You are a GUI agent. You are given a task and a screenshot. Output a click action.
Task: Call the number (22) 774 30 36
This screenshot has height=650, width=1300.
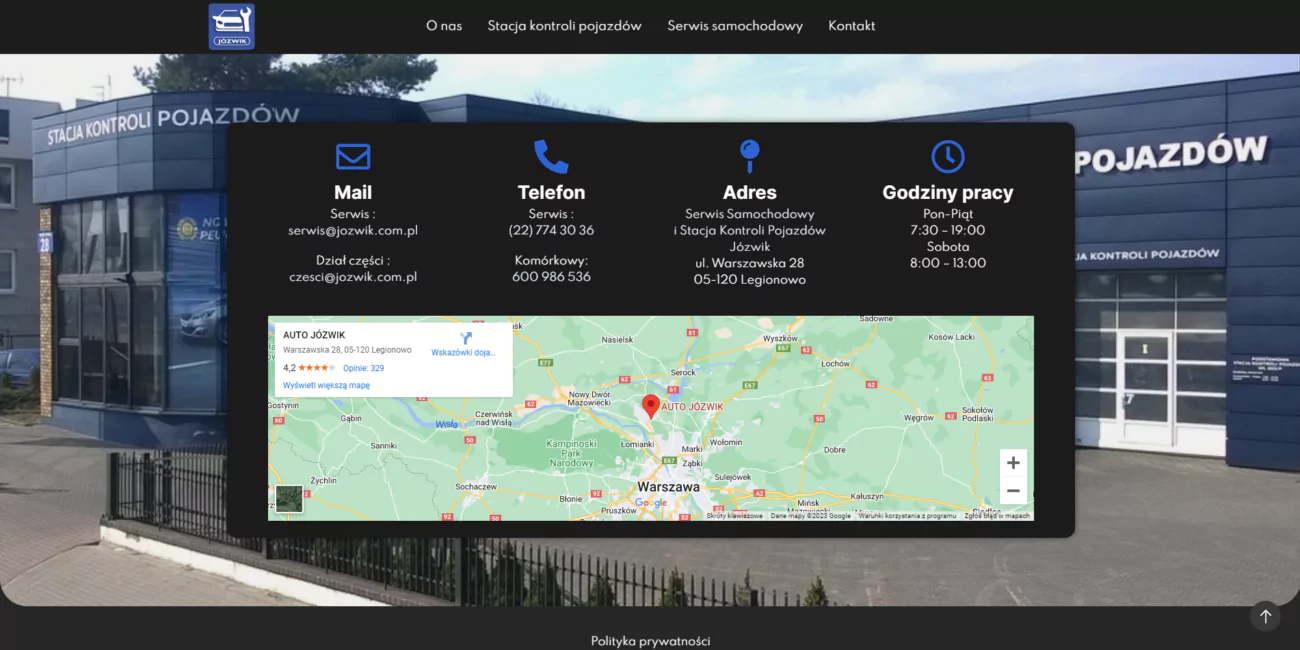point(551,230)
